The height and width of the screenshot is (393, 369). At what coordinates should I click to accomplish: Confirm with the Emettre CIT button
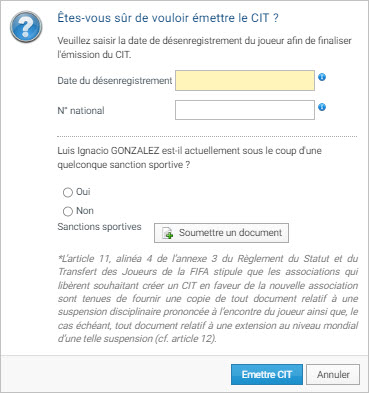(267, 374)
